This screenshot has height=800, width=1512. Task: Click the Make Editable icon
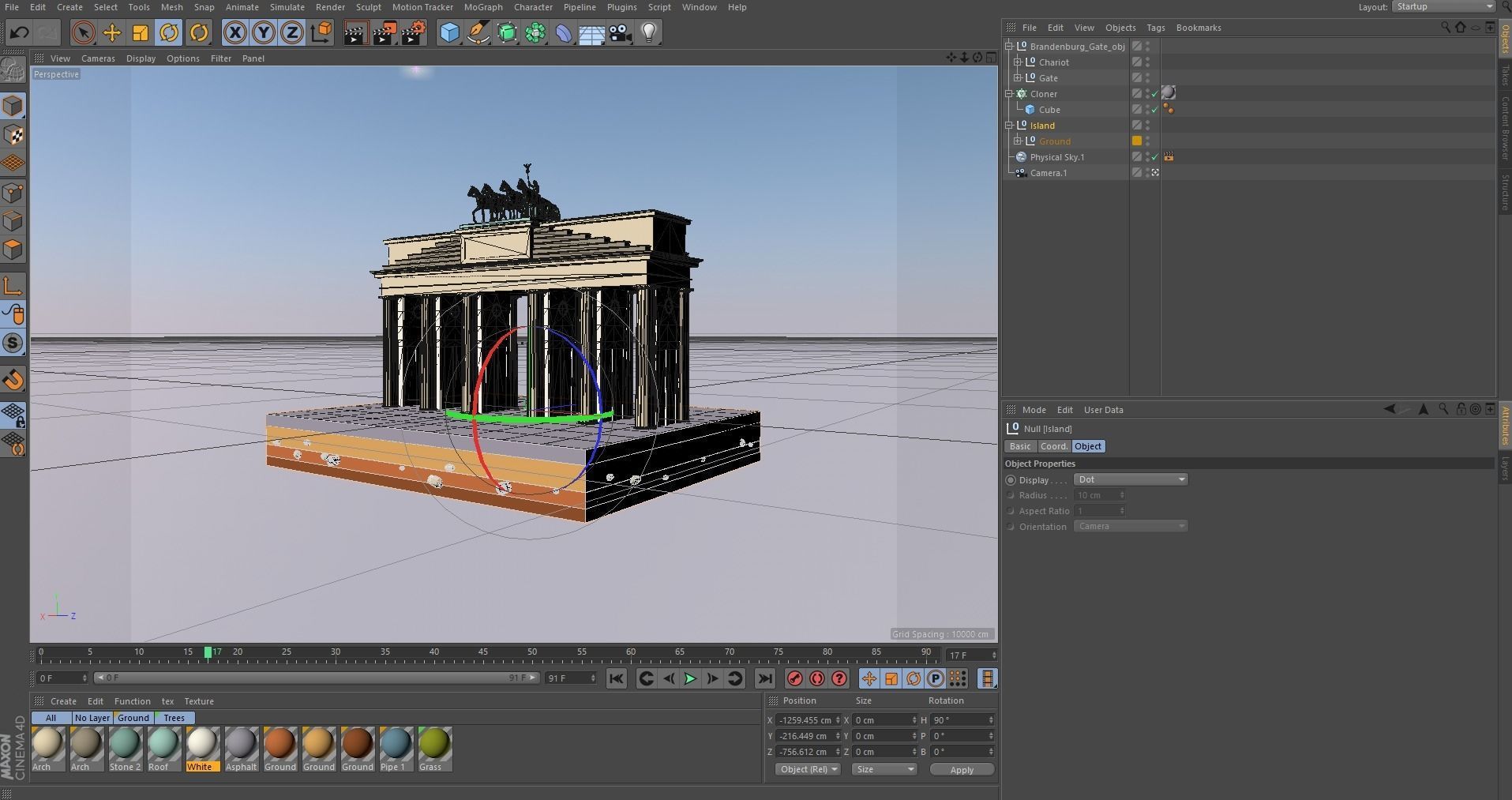coord(13,71)
